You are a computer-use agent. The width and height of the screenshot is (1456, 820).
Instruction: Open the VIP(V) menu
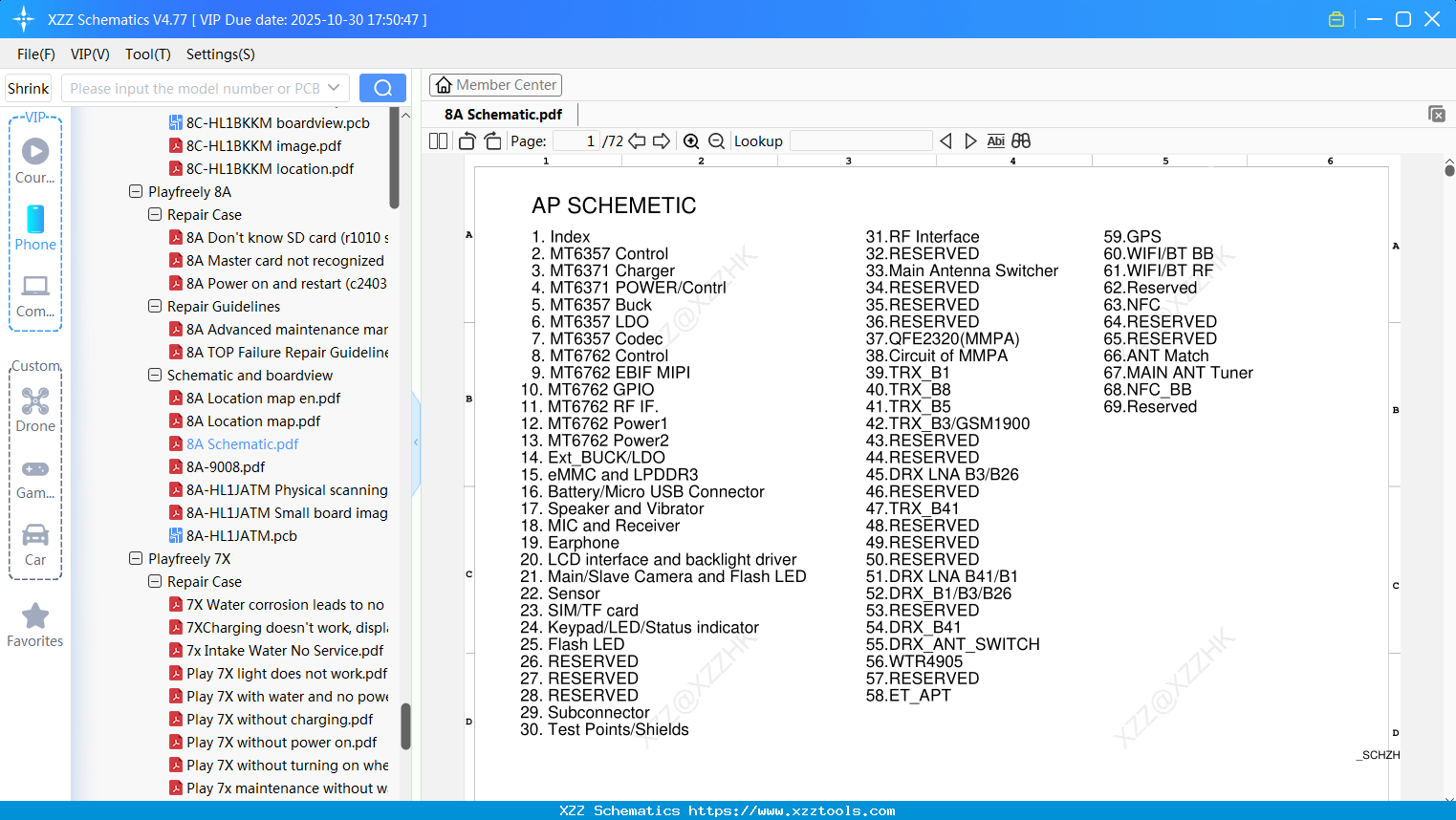pos(90,54)
